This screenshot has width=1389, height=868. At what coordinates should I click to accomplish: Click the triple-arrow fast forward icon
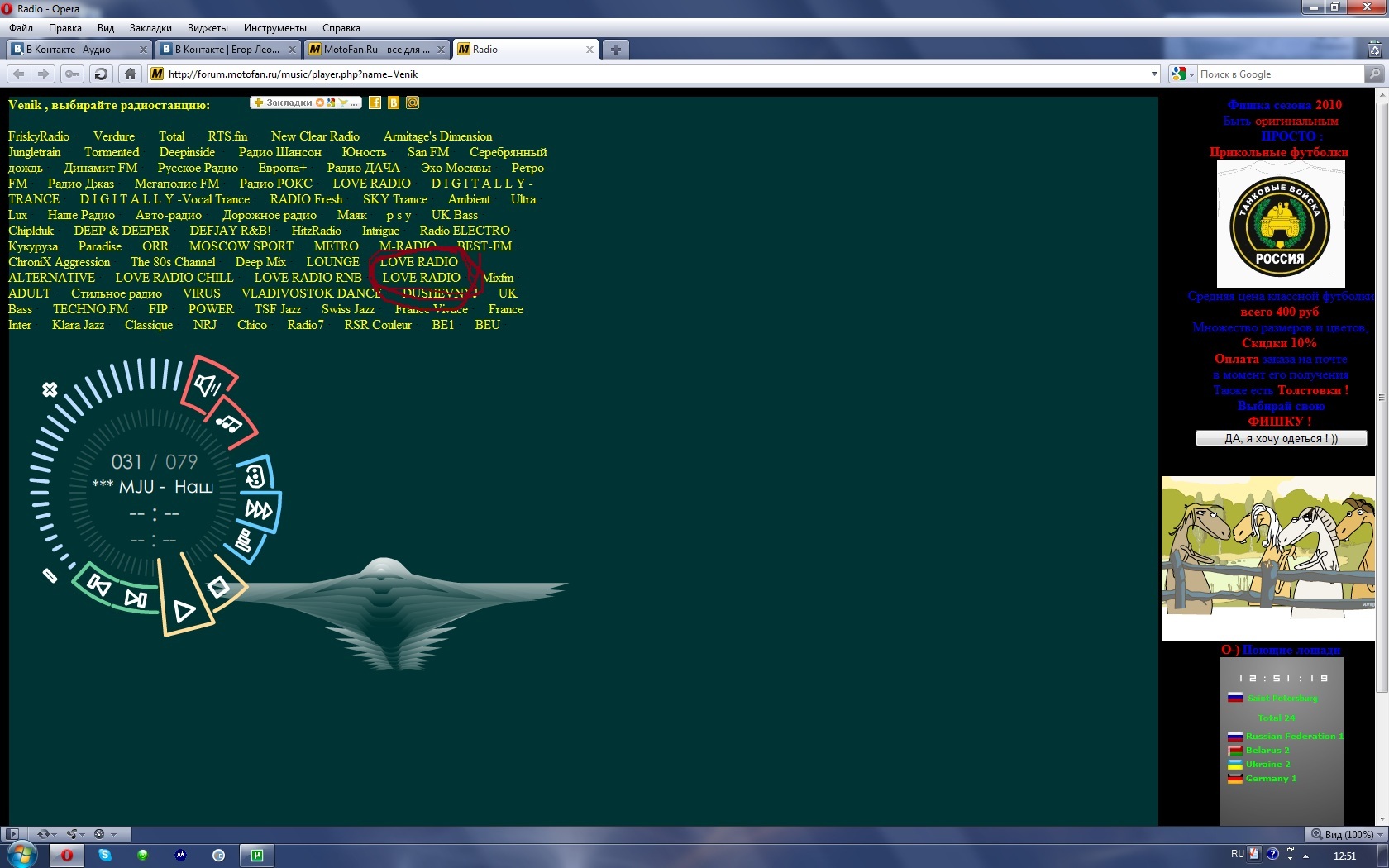(x=259, y=510)
